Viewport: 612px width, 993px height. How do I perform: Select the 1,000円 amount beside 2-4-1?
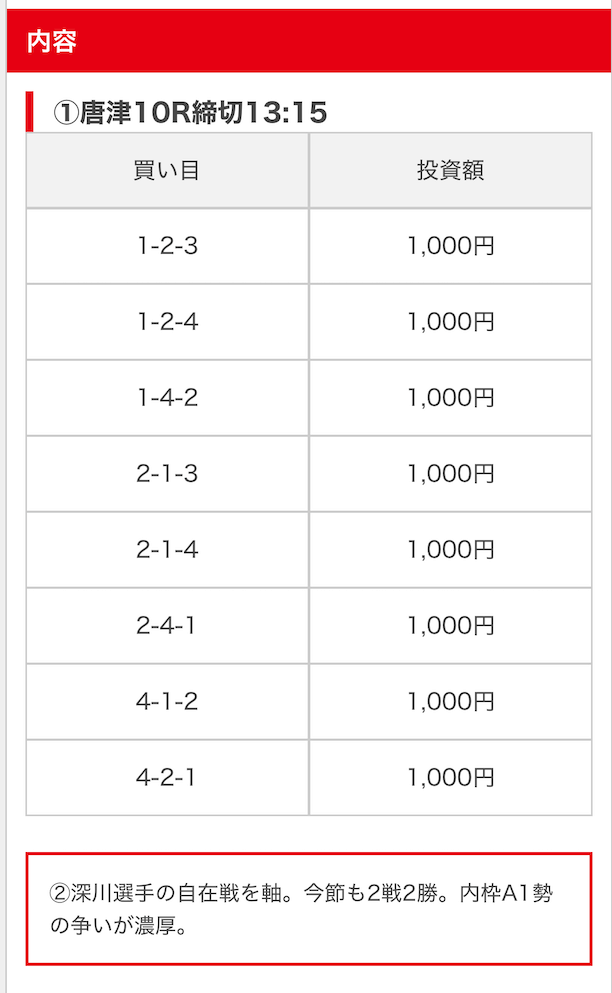tap(450, 626)
